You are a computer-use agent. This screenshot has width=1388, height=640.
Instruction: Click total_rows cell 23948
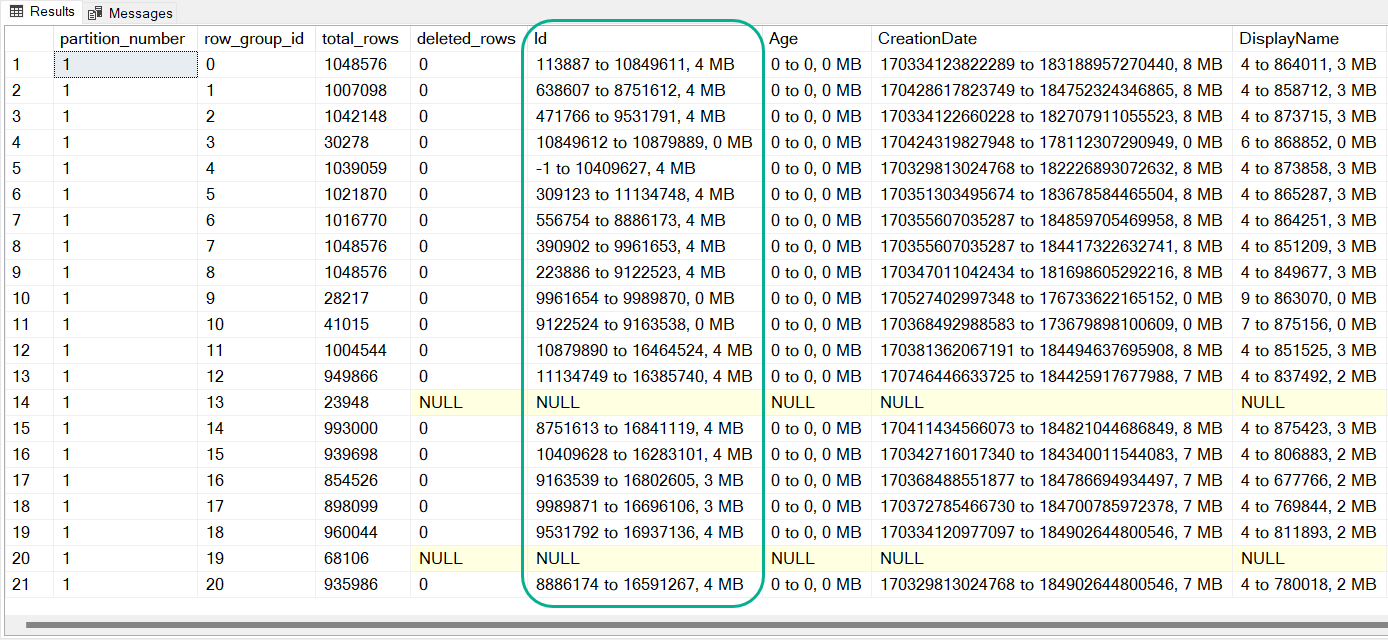click(362, 403)
